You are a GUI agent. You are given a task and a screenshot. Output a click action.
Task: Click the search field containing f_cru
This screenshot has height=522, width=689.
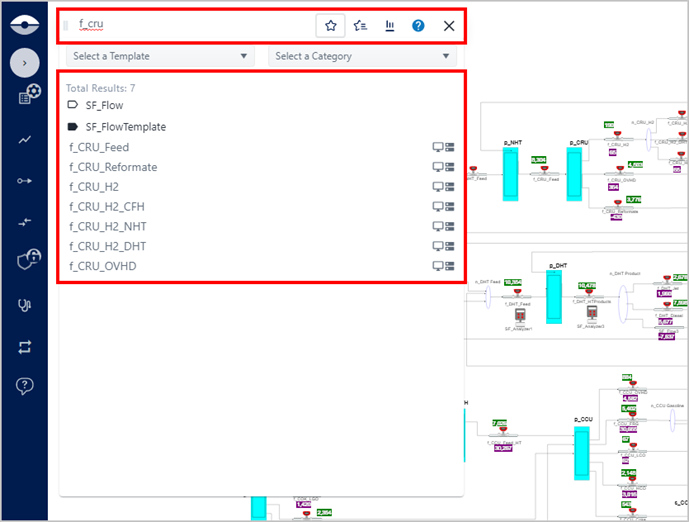pyautogui.click(x=190, y=26)
